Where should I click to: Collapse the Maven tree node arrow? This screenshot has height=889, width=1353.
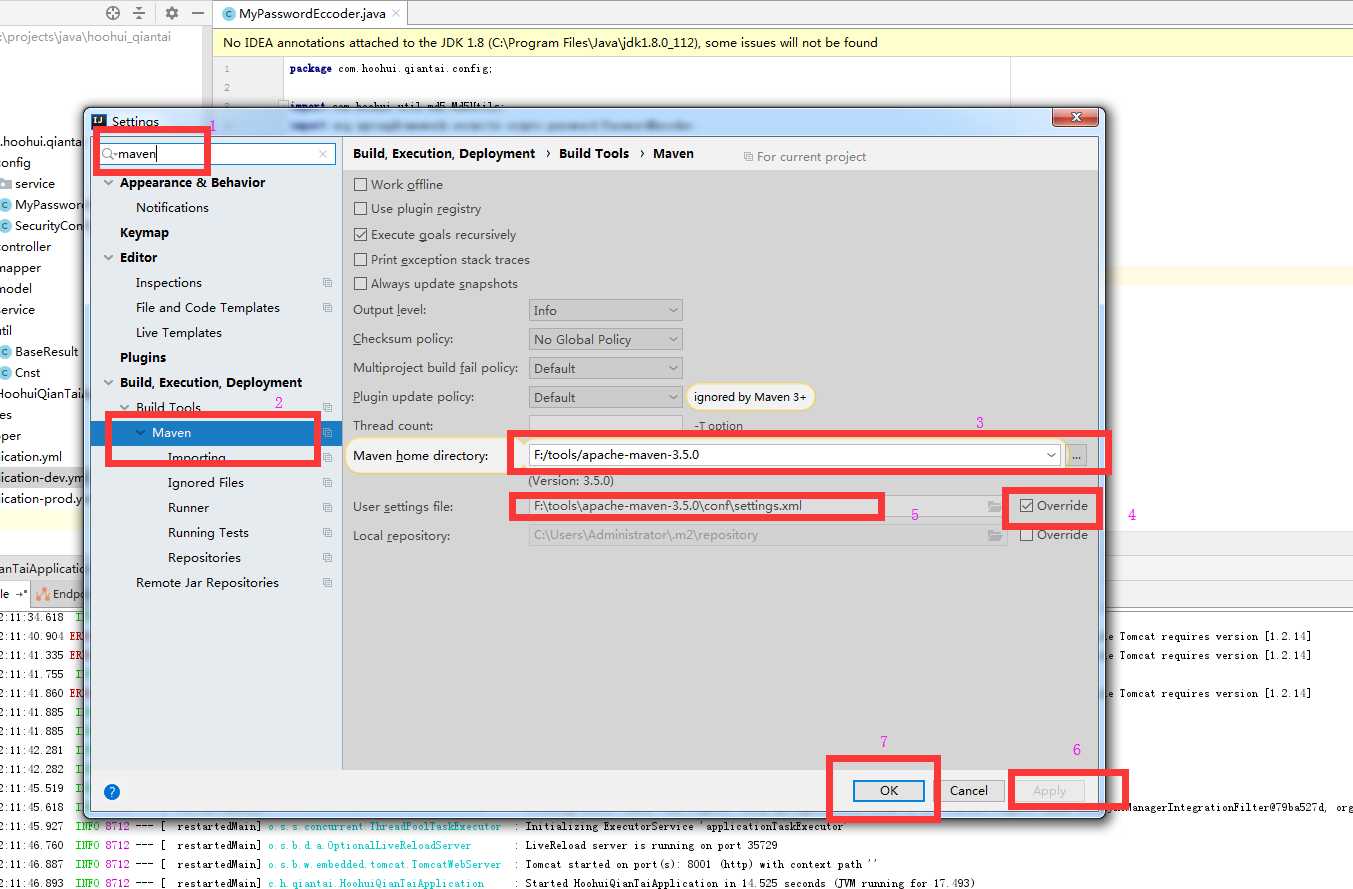coord(141,433)
